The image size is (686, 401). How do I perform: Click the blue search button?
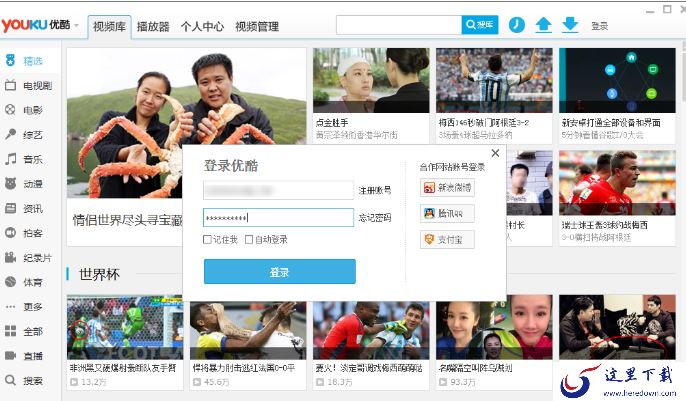click(x=480, y=25)
